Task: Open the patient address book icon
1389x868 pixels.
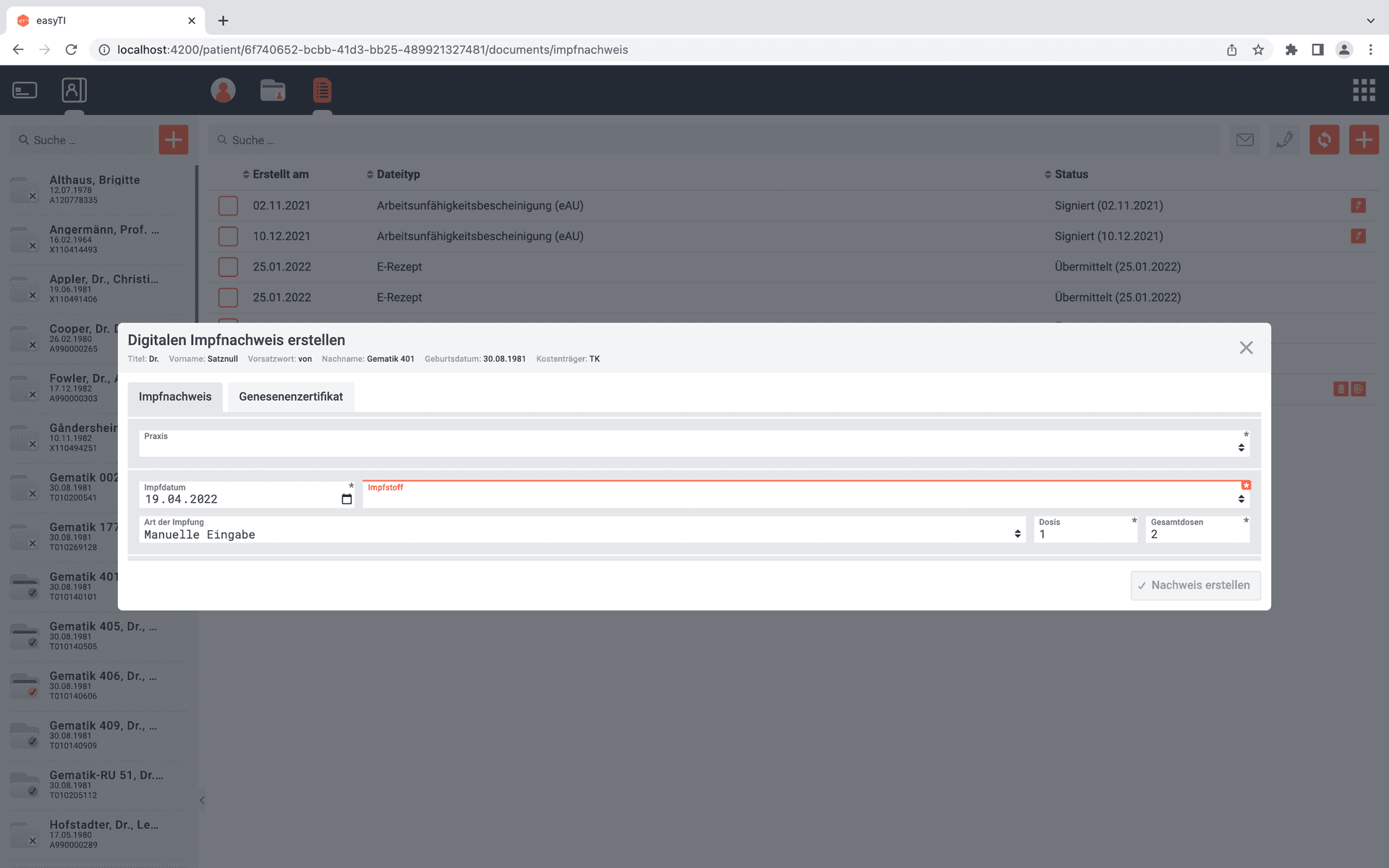Action: tap(74, 90)
